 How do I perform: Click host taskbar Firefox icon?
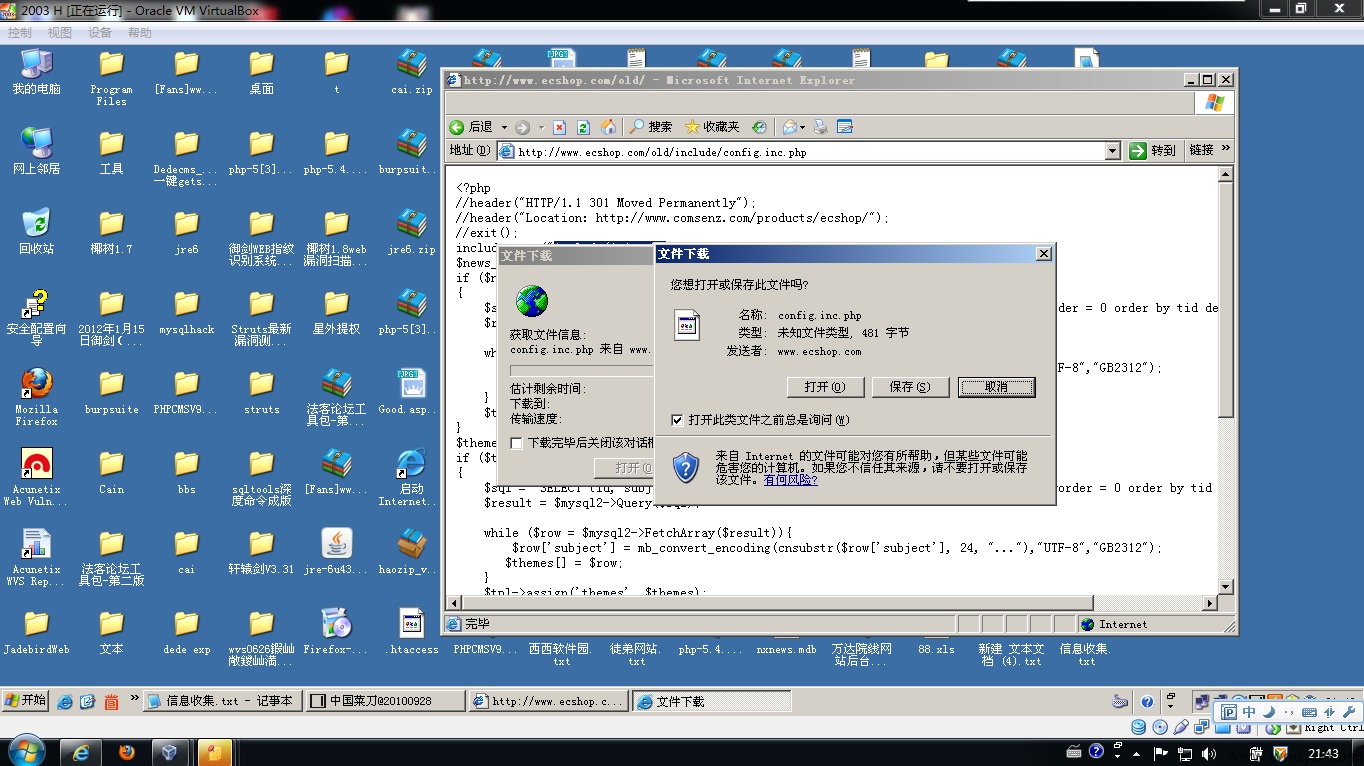pos(127,752)
